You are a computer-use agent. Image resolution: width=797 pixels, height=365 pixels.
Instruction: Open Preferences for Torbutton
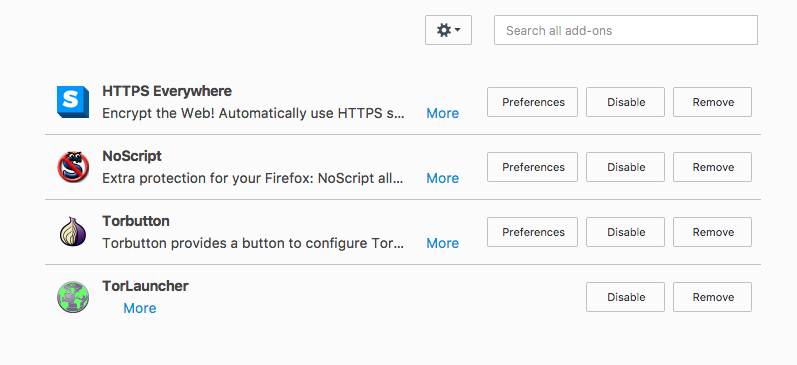pos(532,232)
